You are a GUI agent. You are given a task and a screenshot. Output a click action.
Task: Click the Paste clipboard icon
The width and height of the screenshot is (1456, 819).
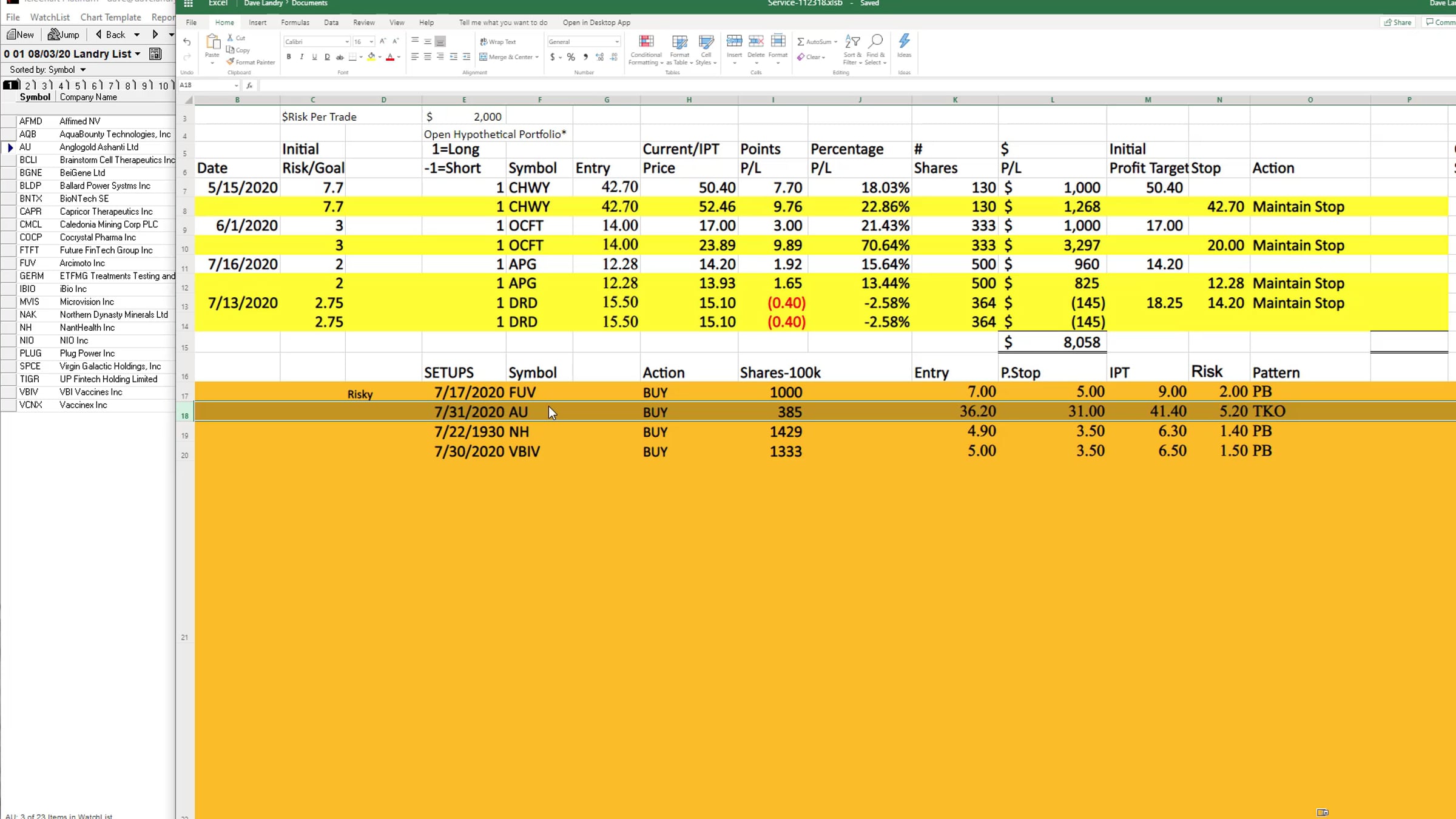pyautogui.click(x=212, y=42)
